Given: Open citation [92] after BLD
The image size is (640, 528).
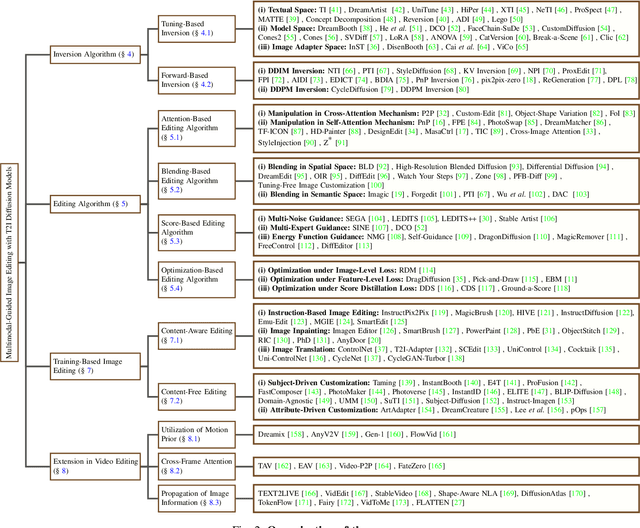Looking at the screenshot, I should tap(382, 166).
